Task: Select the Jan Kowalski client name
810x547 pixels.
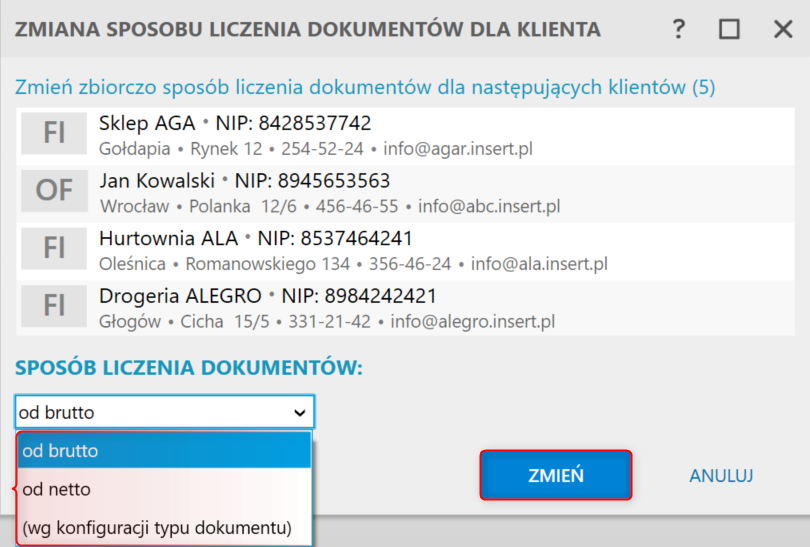Action: [x=157, y=181]
